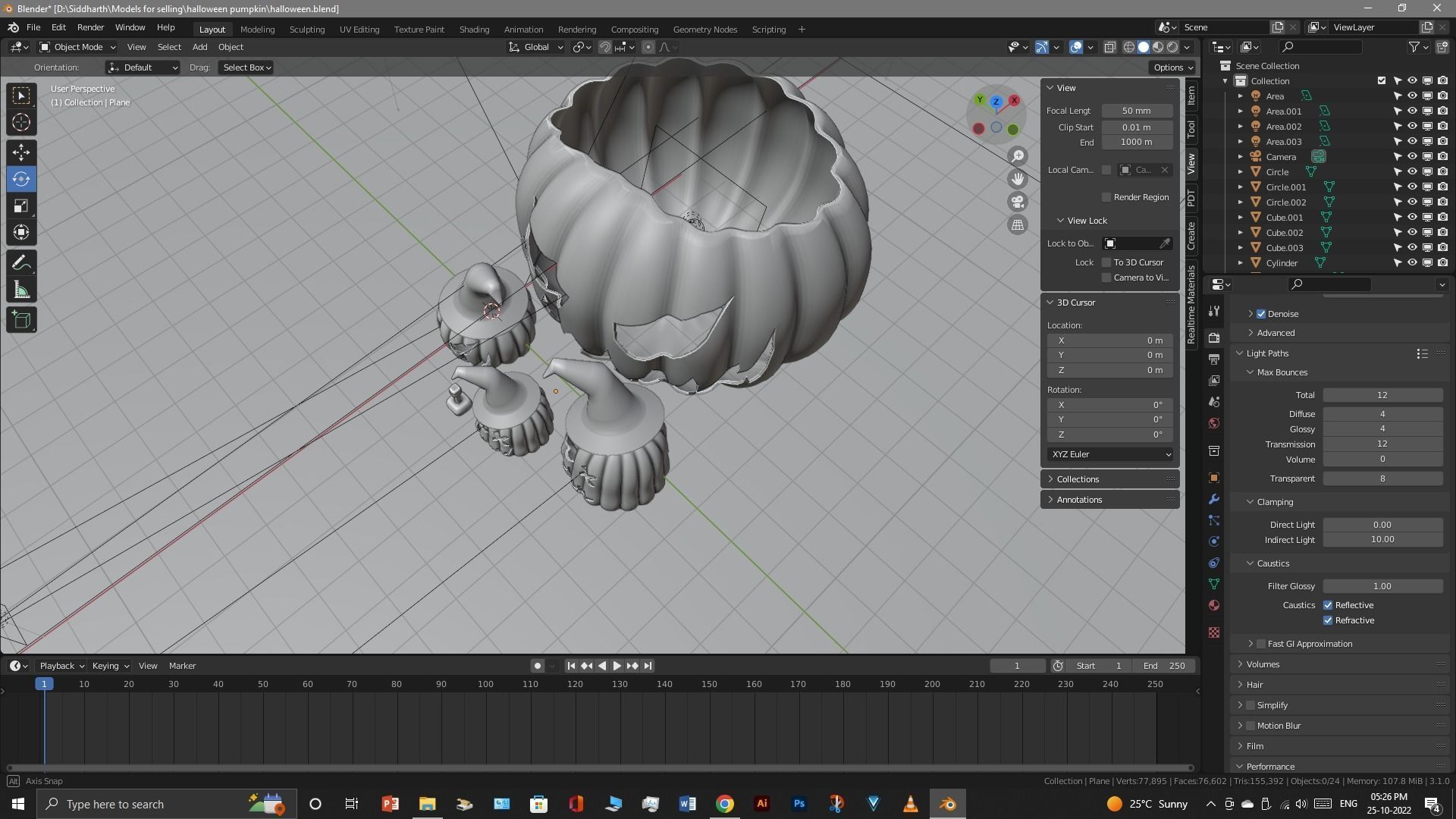The width and height of the screenshot is (1456, 819).
Task: Open the XYZ Euler rotation mode dropdown
Action: (x=1110, y=454)
